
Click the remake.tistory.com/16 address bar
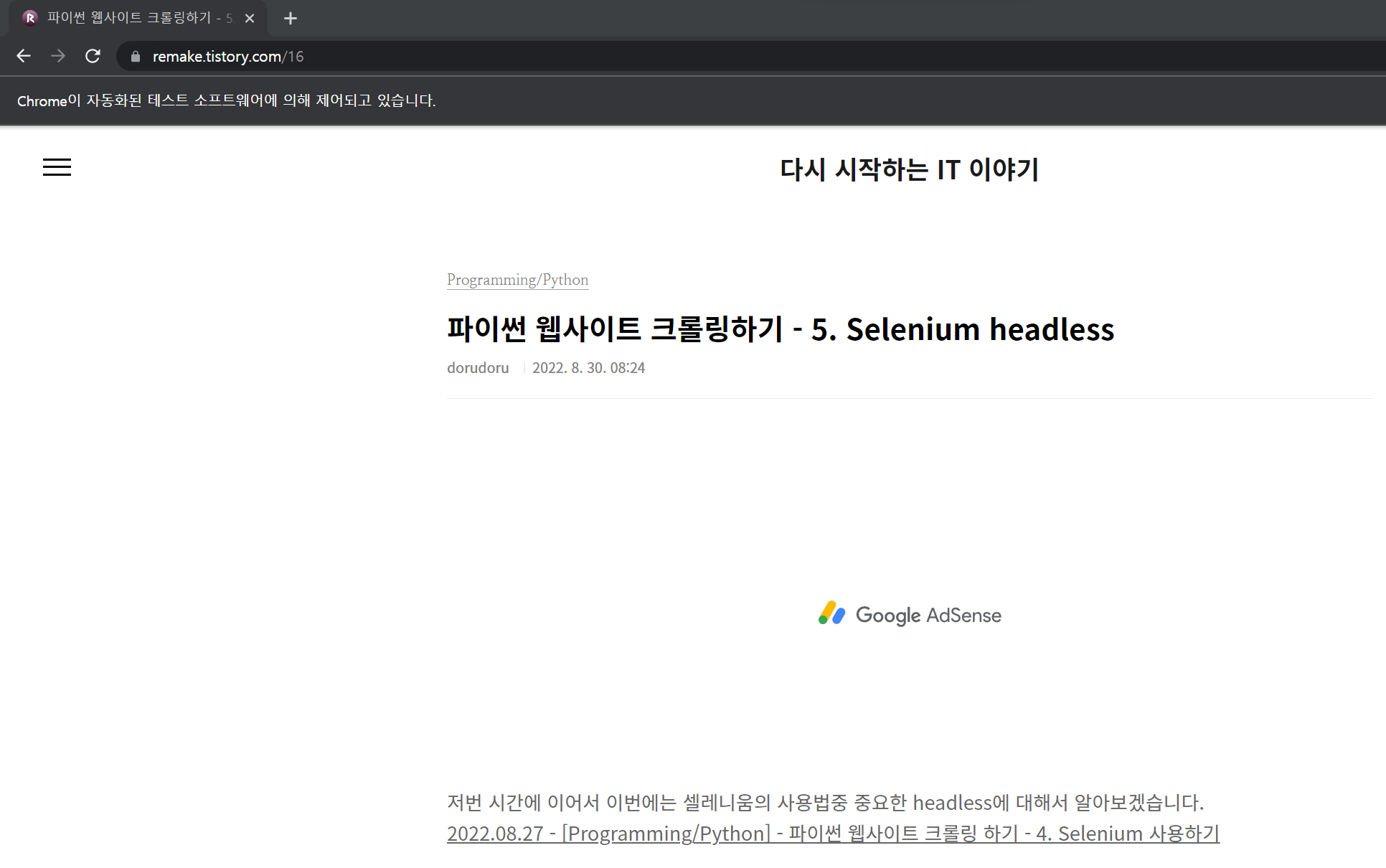point(502,56)
